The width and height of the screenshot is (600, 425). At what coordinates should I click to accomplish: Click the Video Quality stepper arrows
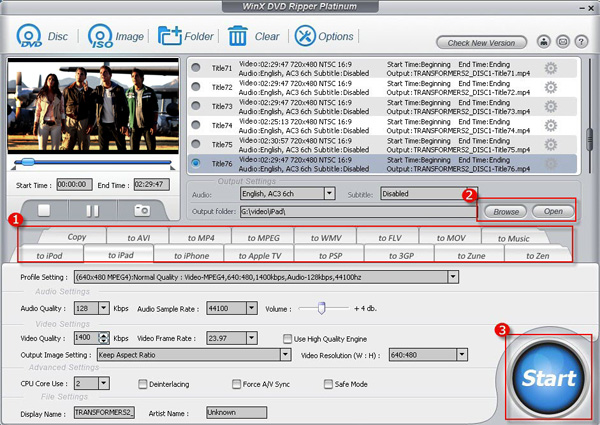point(103,338)
